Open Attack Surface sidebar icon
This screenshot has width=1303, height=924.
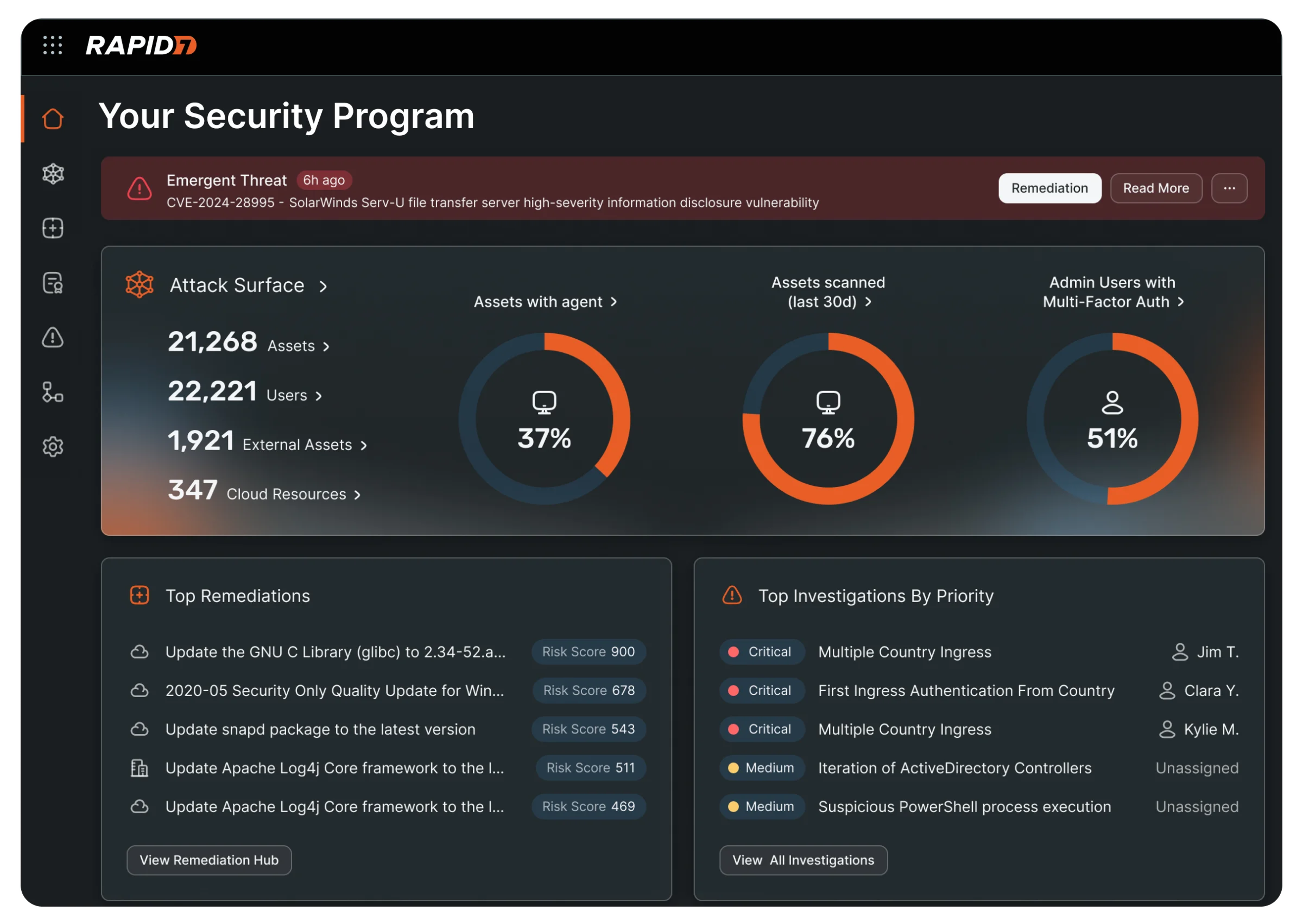tap(52, 173)
